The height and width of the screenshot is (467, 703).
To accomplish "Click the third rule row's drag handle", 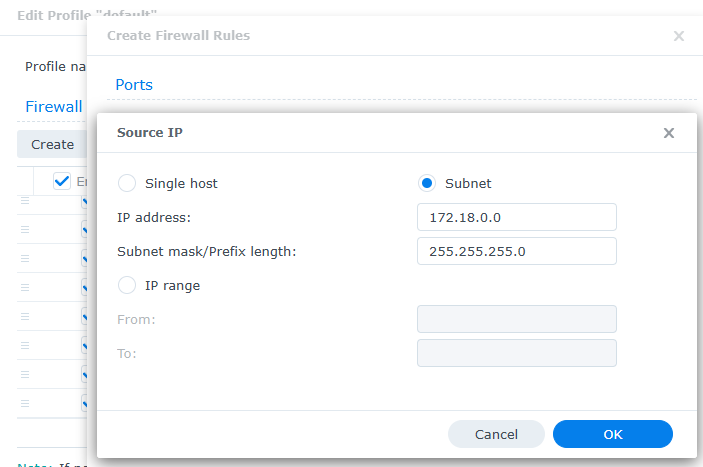I will (x=25, y=258).
